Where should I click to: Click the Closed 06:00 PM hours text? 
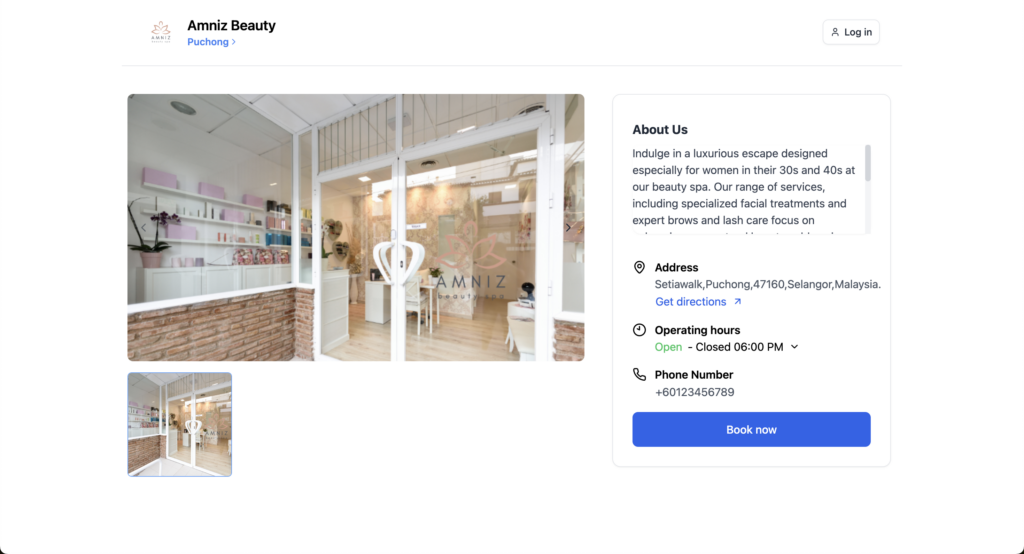pos(739,347)
